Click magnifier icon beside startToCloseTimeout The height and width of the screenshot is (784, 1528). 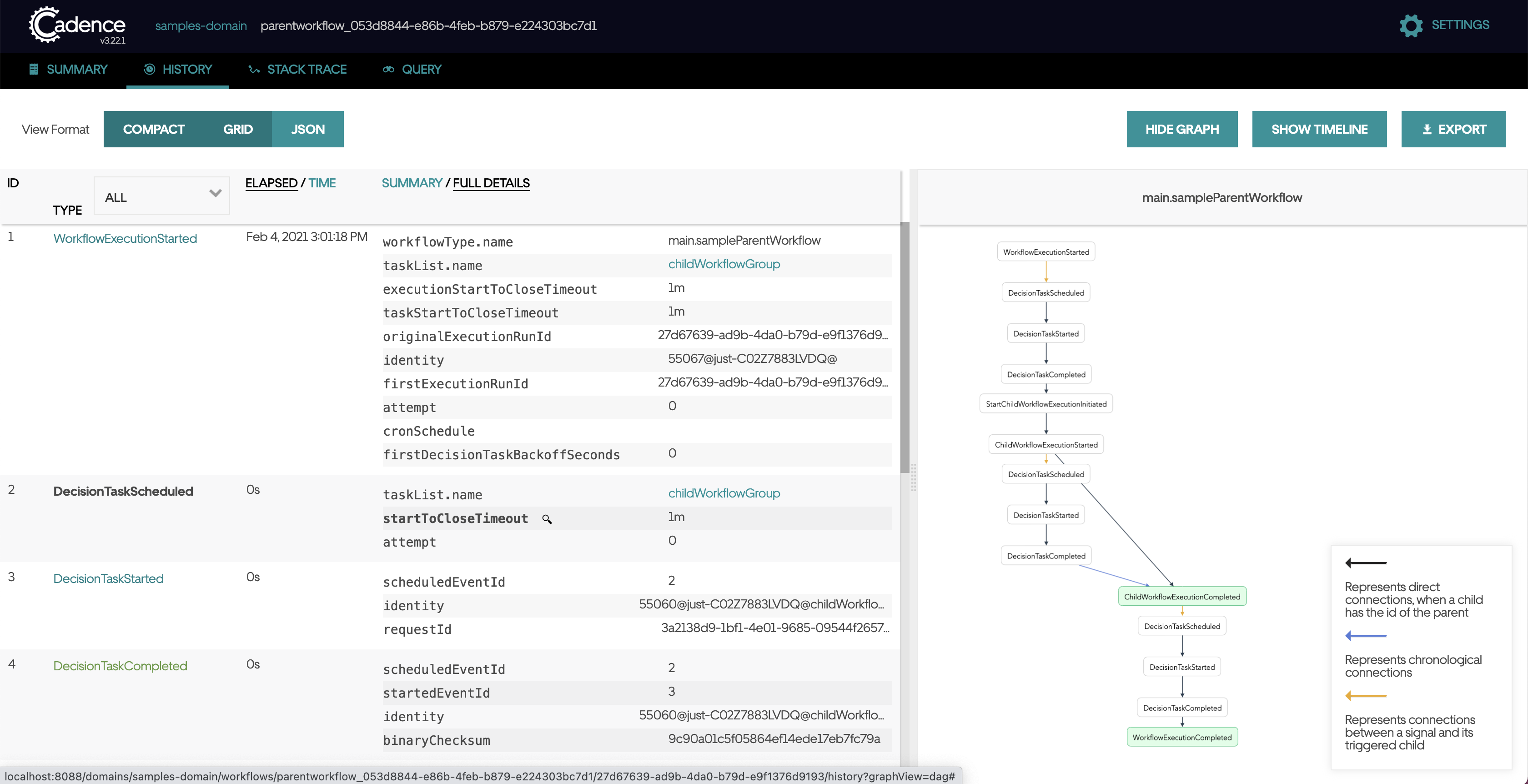pos(547,519)
